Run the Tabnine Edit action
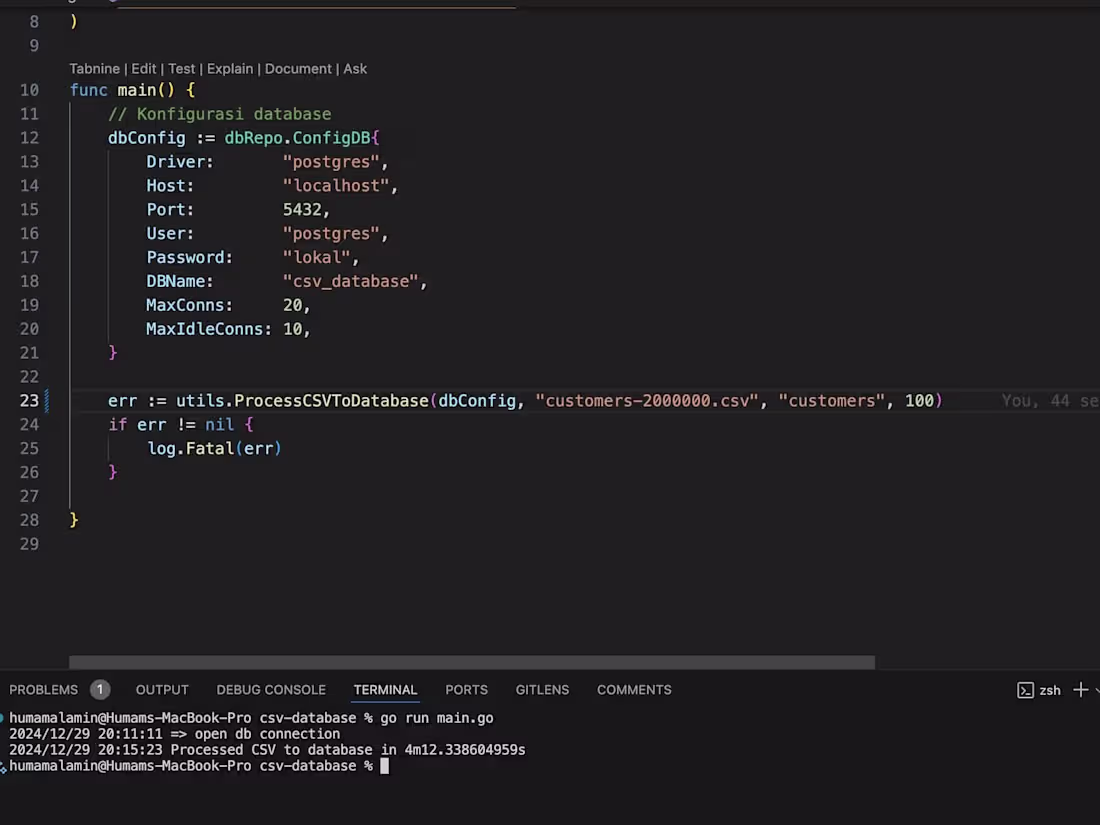This screenshot has height=825, width=1100. [143, 68]
